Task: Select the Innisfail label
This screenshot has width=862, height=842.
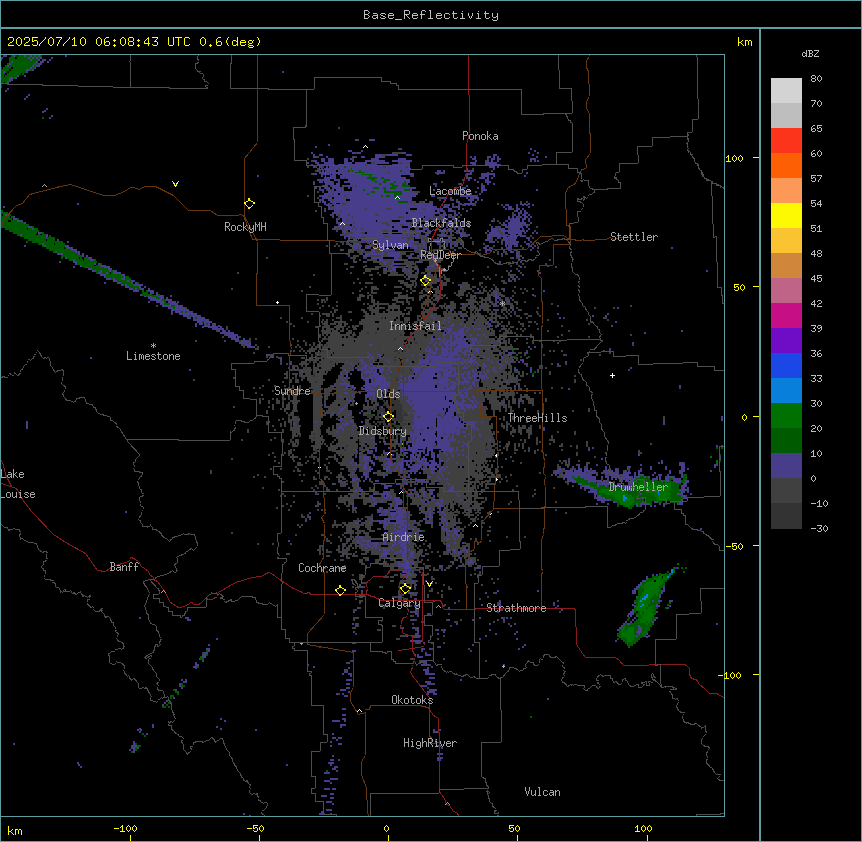Action: [x=416, y=326]
